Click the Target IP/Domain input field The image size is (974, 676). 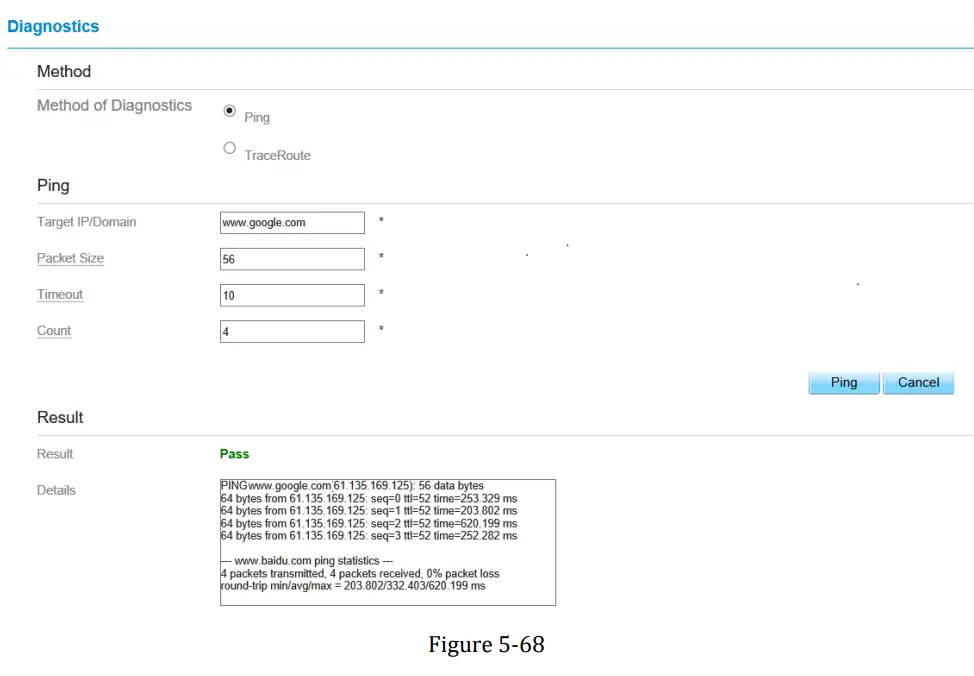[292, 222]
